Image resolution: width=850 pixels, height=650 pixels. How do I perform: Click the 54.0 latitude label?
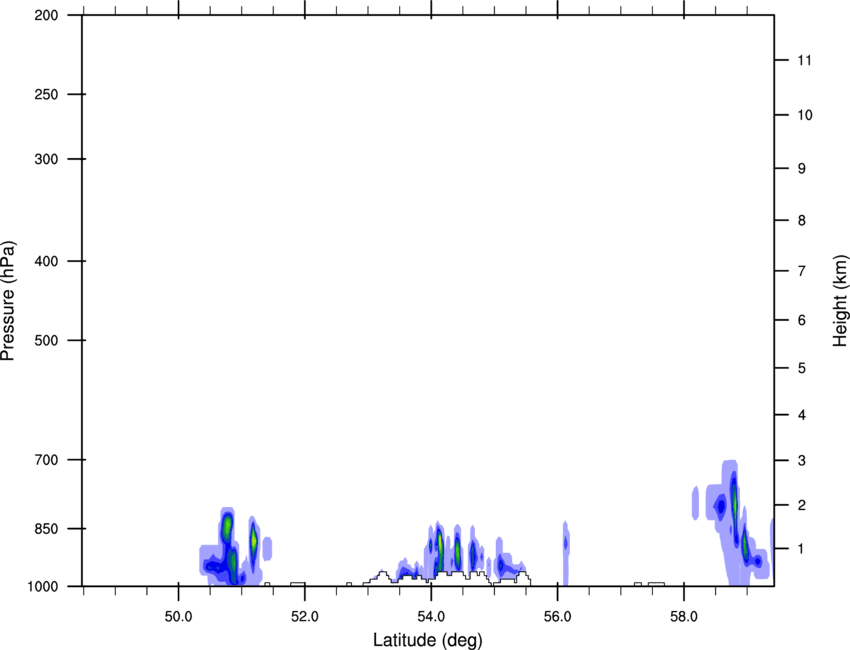tap(432, 616)
